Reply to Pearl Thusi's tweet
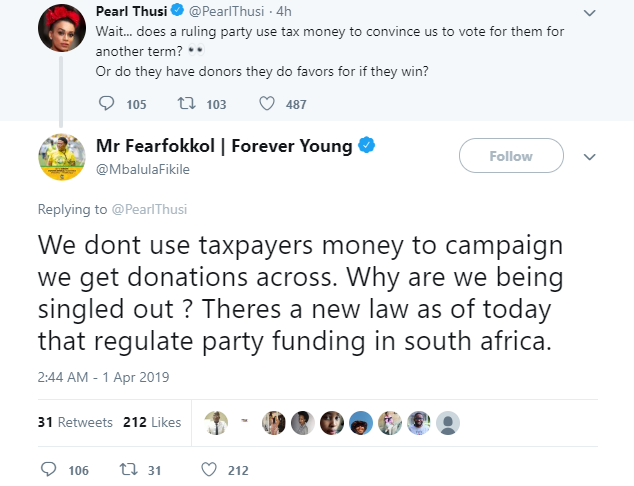The width and height of the screenshot is (634, 486). point(110,104)
